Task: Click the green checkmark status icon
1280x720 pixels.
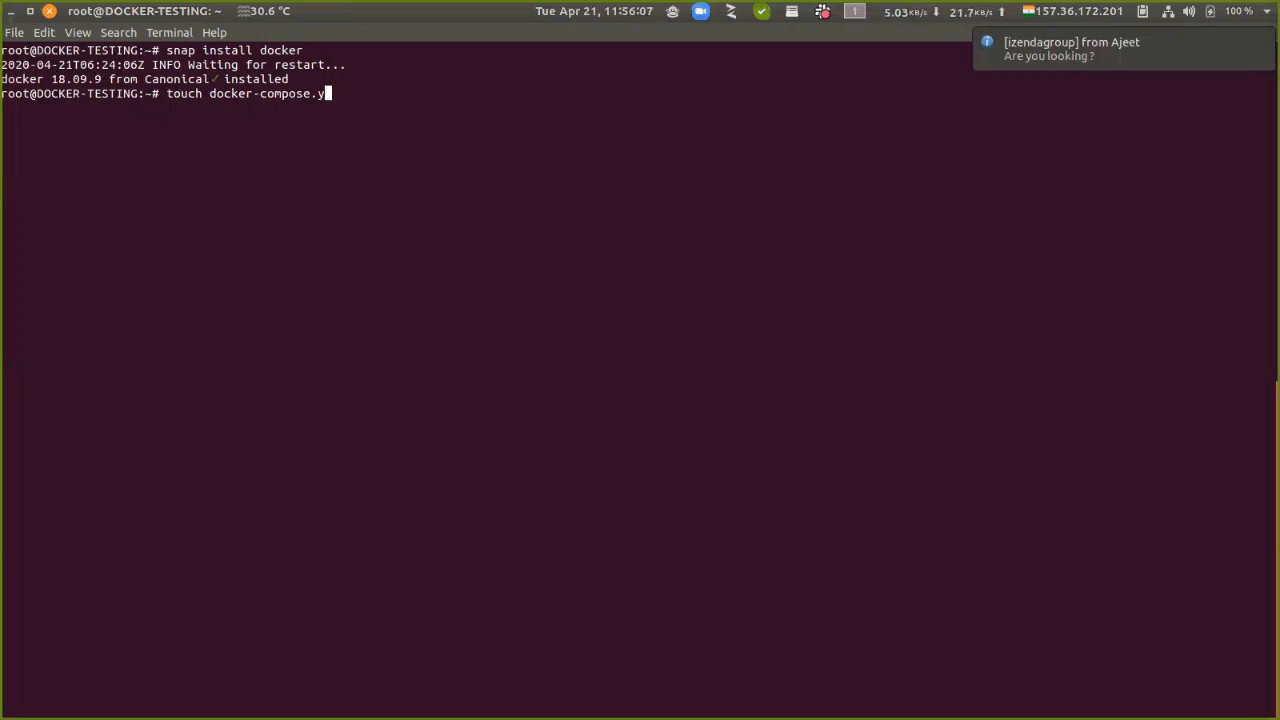Action: [762, 11]
